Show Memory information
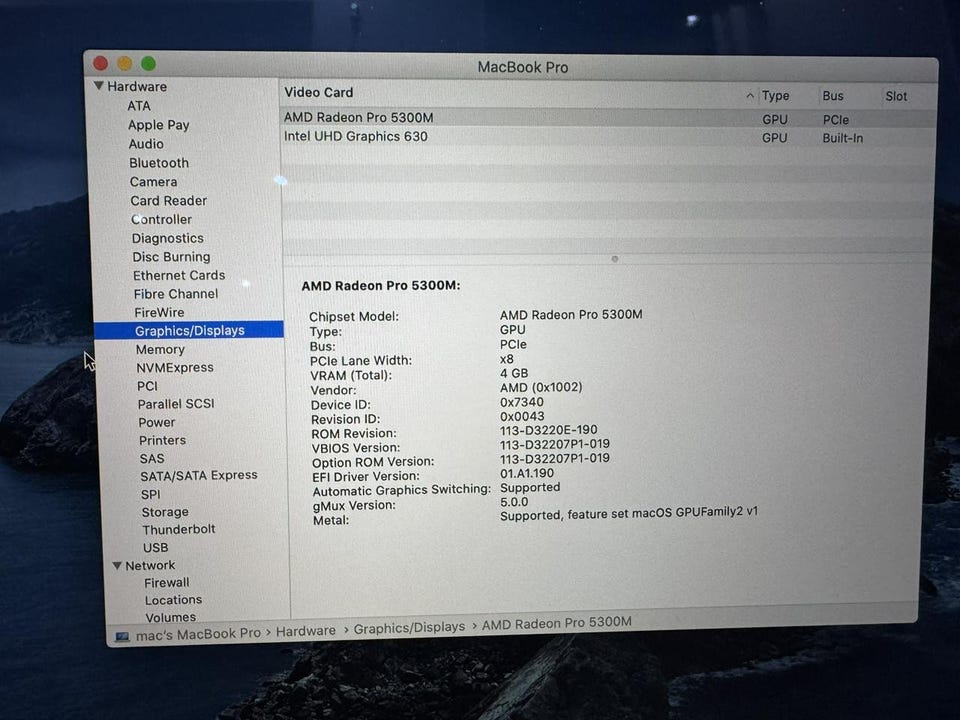This screenshot has width=960, height=720. point(160,350)
